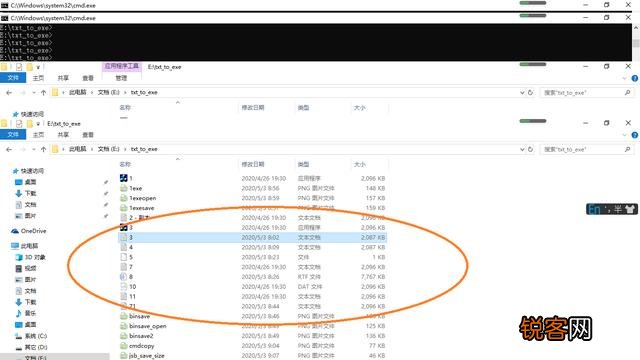
Task: Click cmd window vertical scrollbar
Action: [636, 43]
